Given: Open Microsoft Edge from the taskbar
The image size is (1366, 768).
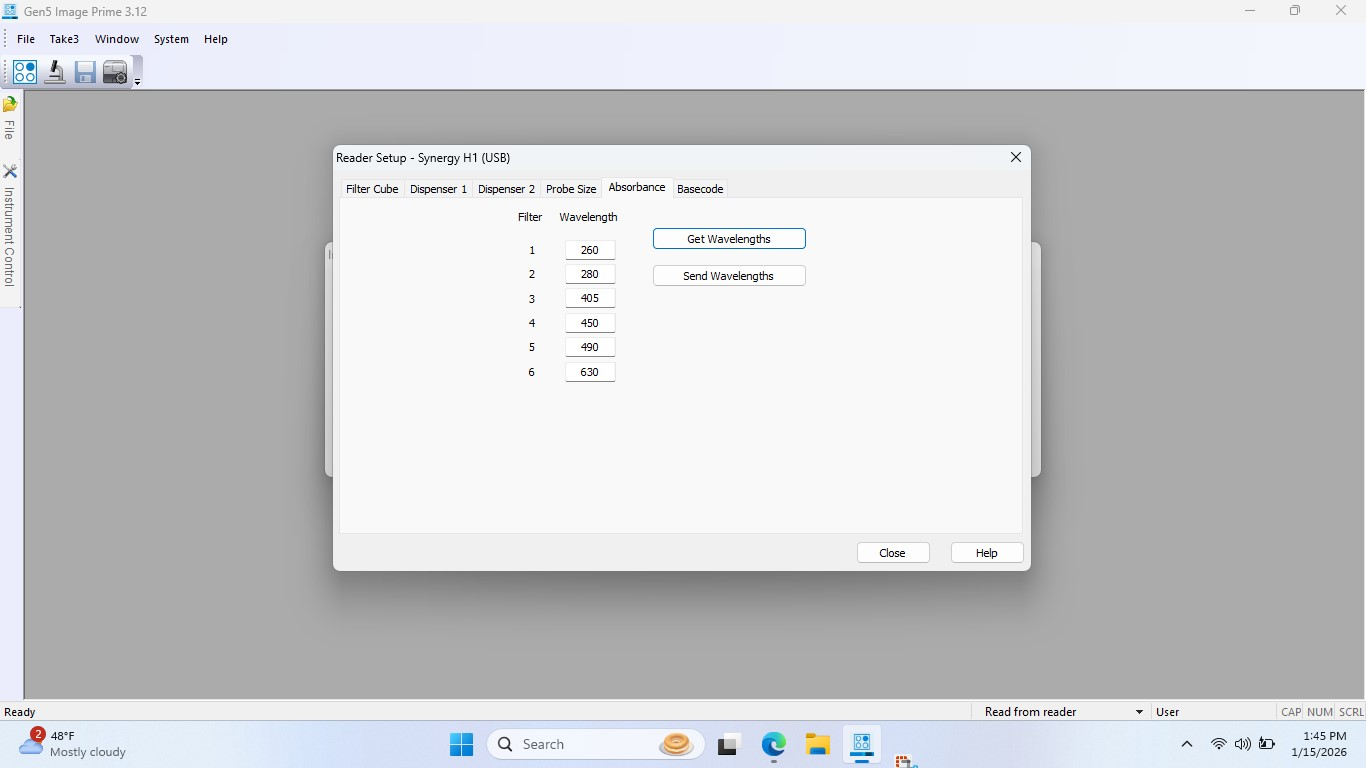Looking at the screenshot, I should (x=773, y=744).
